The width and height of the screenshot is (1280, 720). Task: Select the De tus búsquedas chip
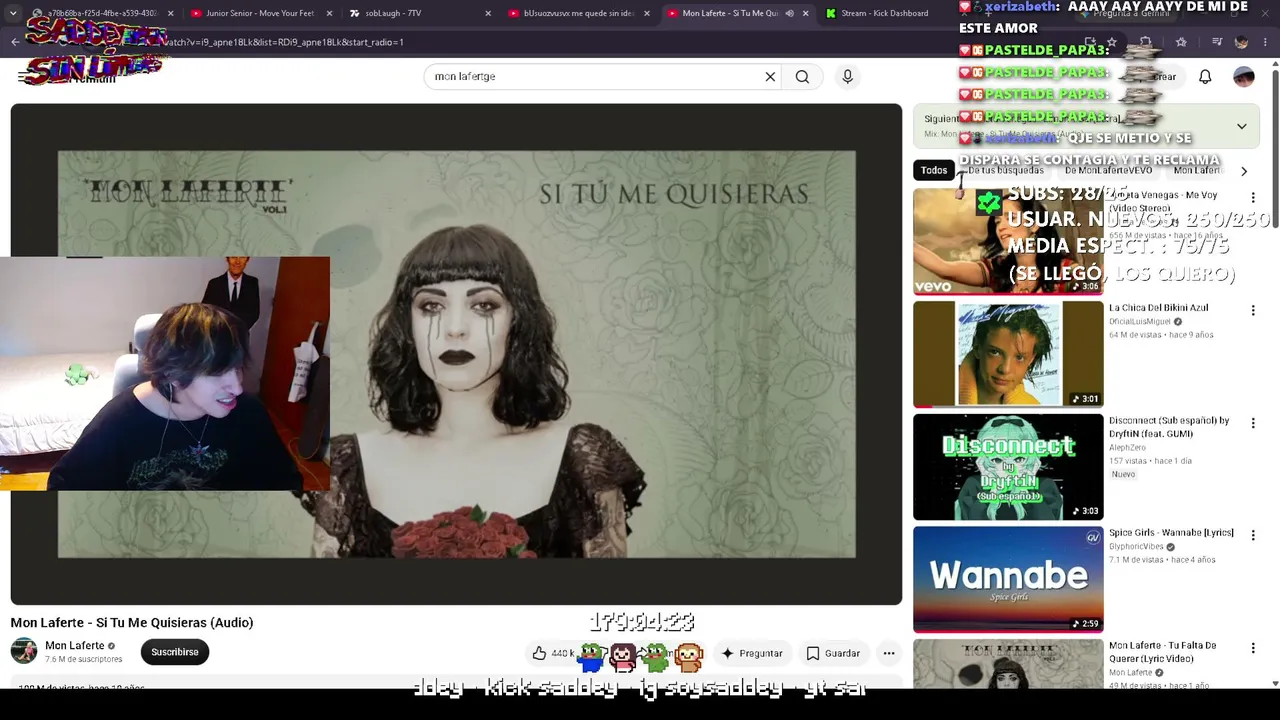pos(1006,171)
